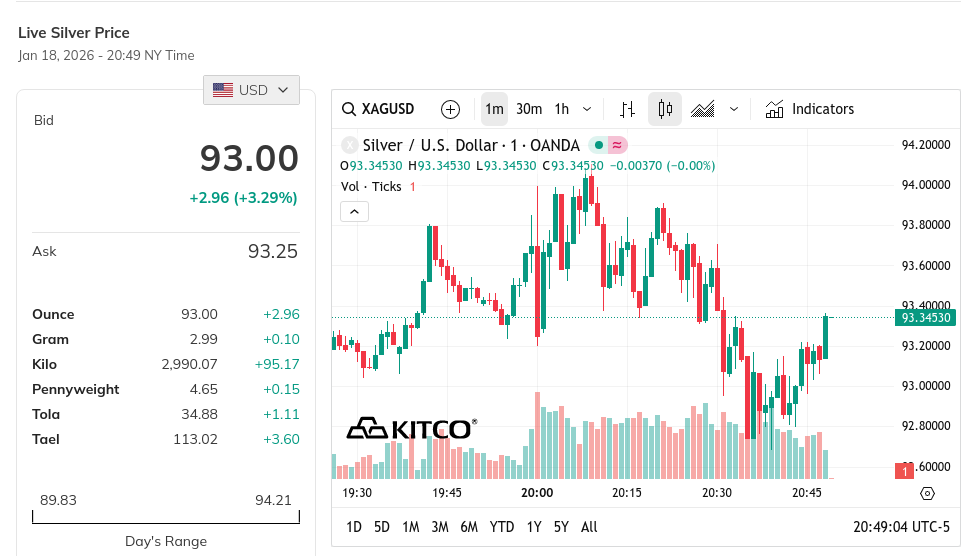969x556 pixels.
Task: Select the 5D date range
Action: [x=382, y=527]
